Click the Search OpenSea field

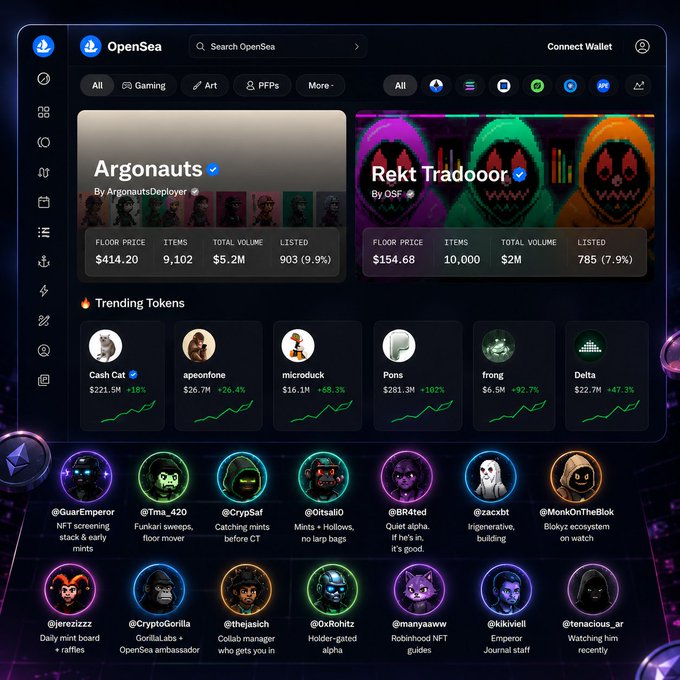tap(278, 46)
